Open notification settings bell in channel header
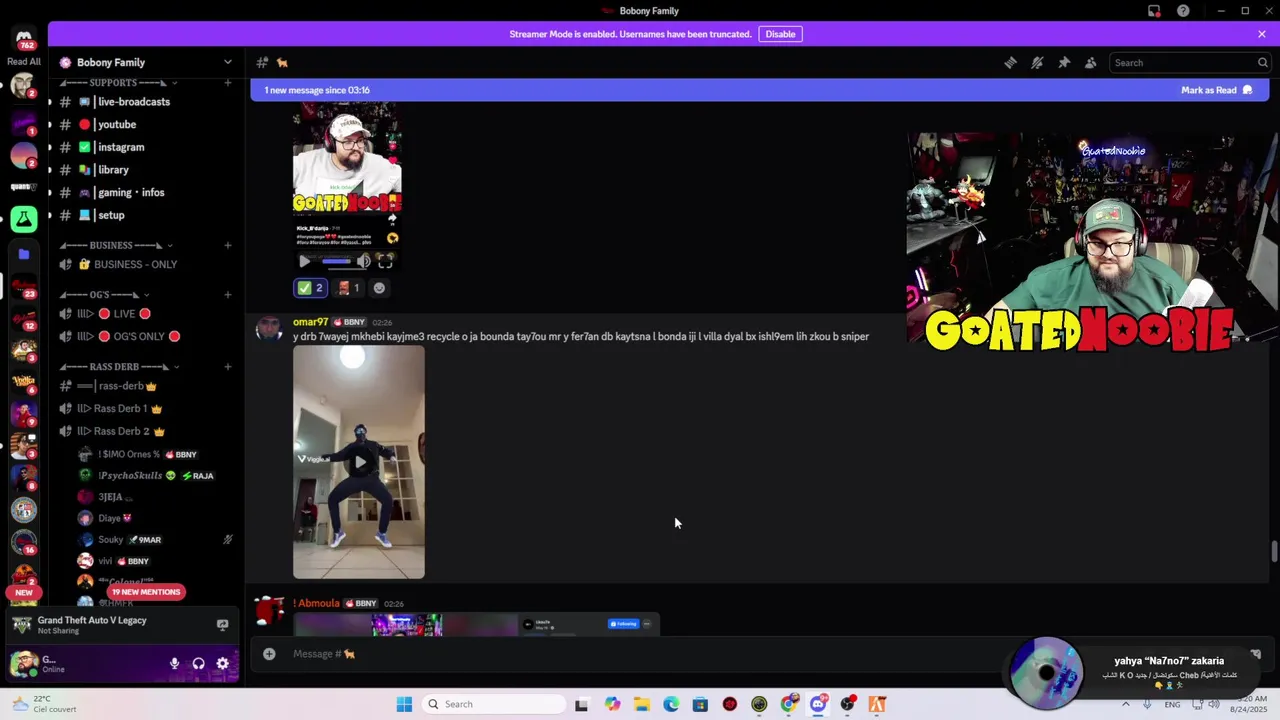Viewport: 1280px width, 720px height. [1037, 62]
